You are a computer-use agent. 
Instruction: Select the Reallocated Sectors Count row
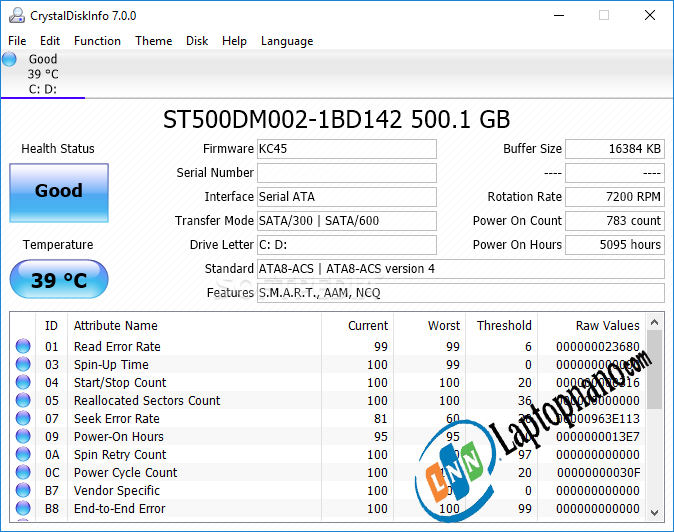328,401
